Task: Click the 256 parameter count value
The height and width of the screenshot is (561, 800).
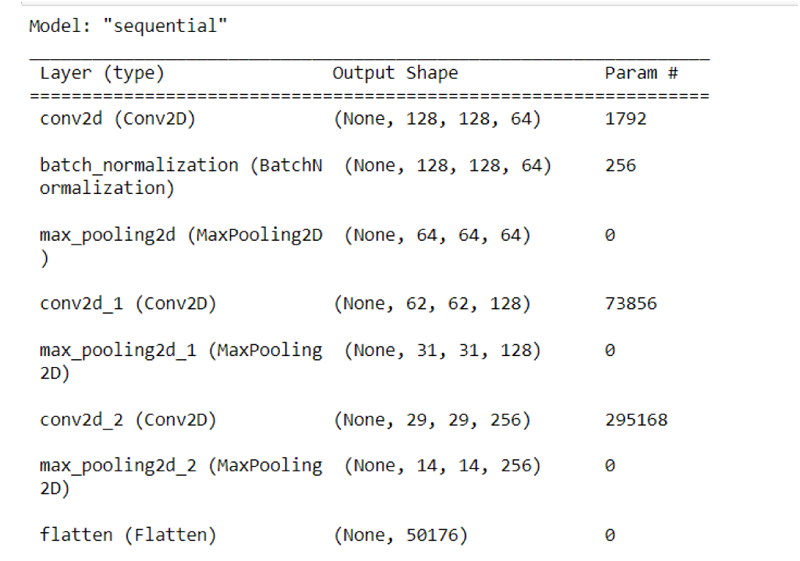Action: (x=620, y=165)
